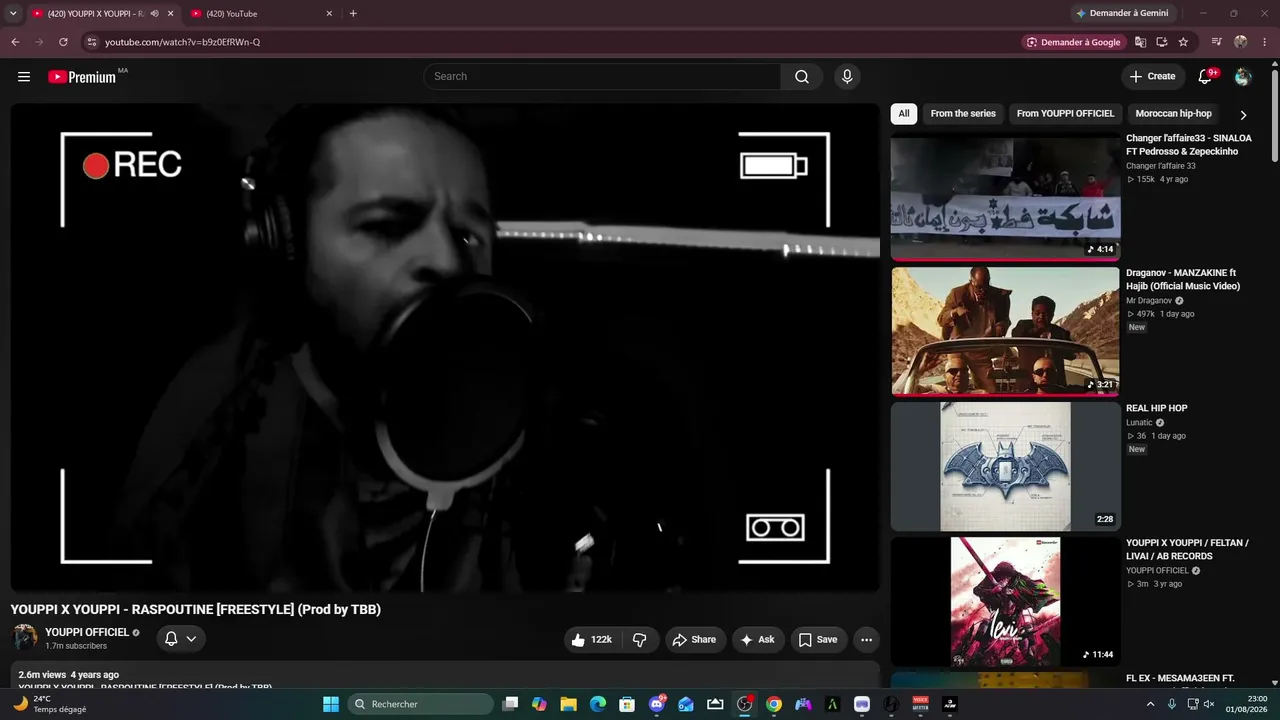Screen dimensions: 1280x720
Task: Share this video
Action: point(694,640)
